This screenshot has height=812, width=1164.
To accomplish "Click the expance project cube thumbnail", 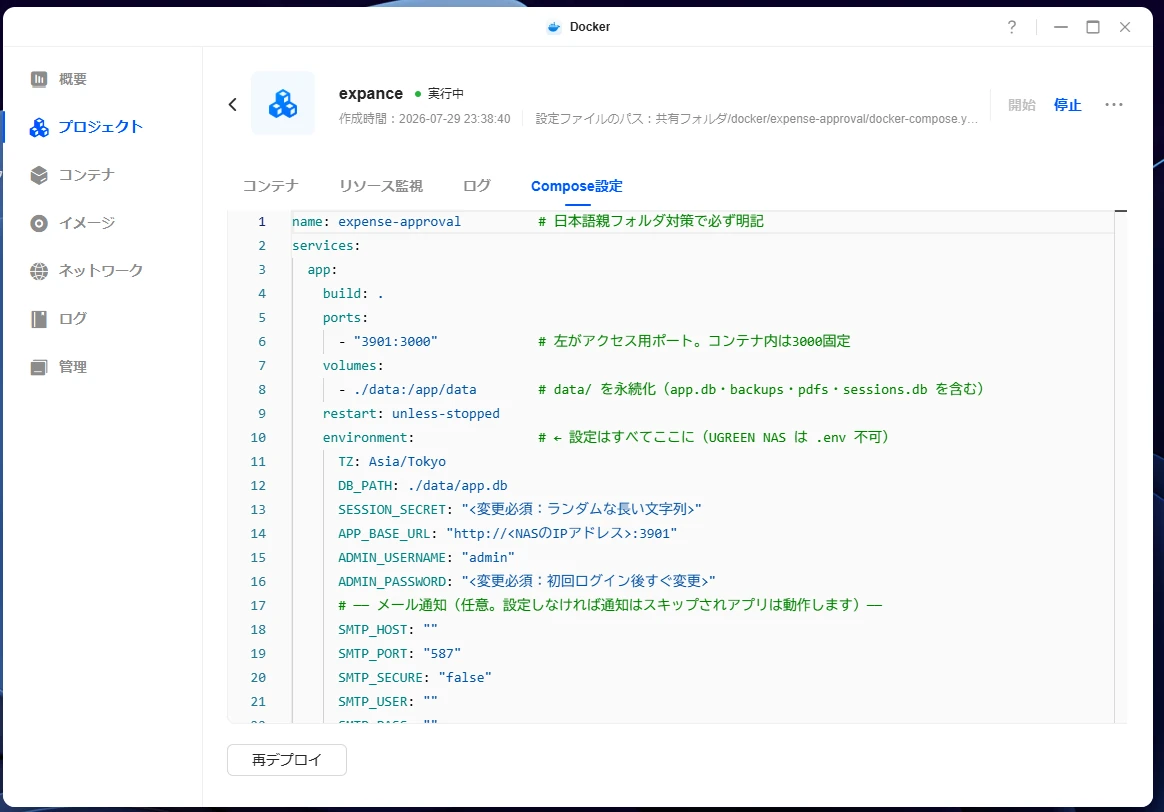I will click(283, 103).
